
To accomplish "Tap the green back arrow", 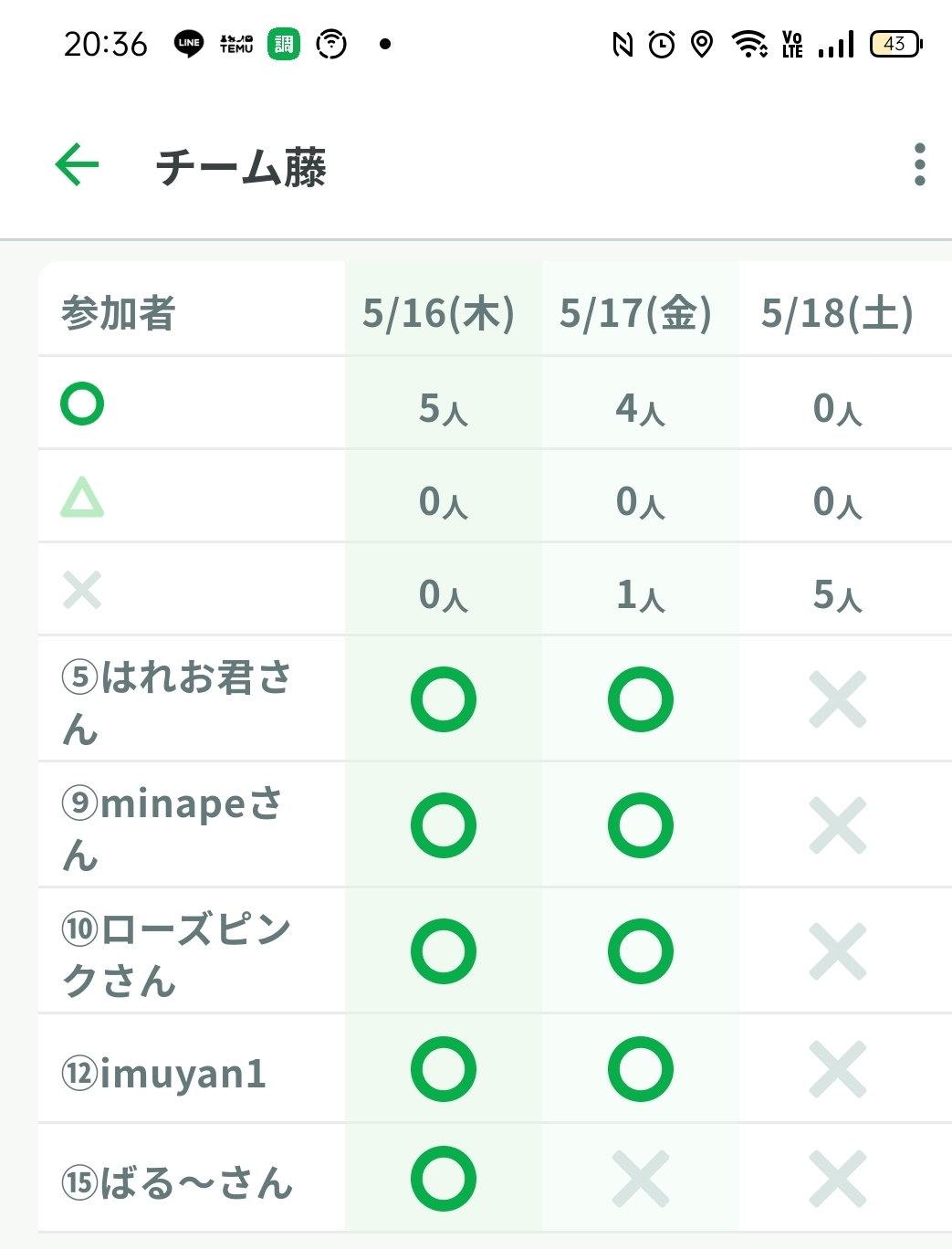I will coord(78,165).
